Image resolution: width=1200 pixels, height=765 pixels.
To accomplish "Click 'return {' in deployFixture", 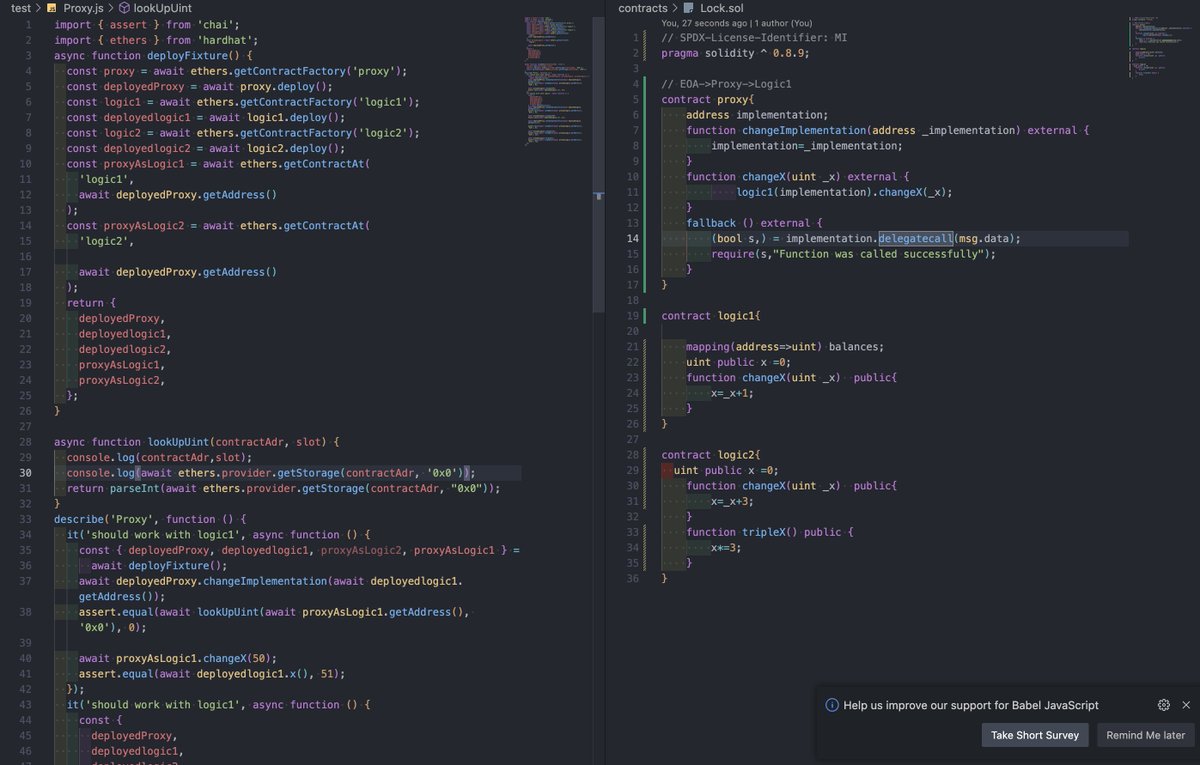I will pyautogui.click(x=91, y=303).
